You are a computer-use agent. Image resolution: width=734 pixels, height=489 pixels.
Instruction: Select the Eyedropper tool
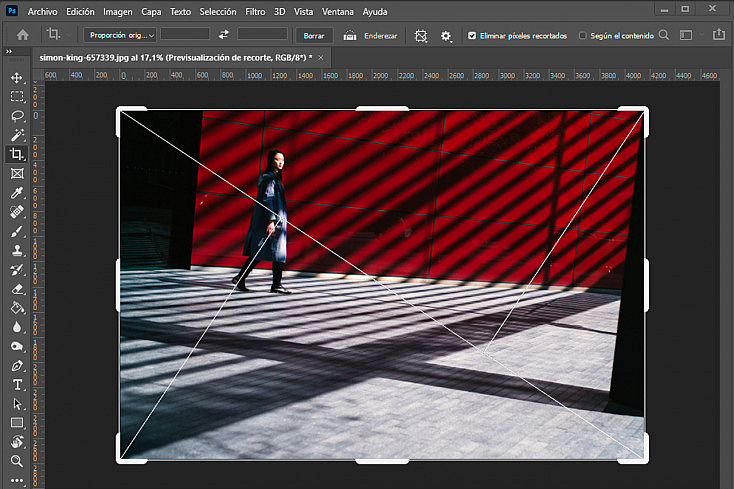pyautogui.click(x=17, y=193)
